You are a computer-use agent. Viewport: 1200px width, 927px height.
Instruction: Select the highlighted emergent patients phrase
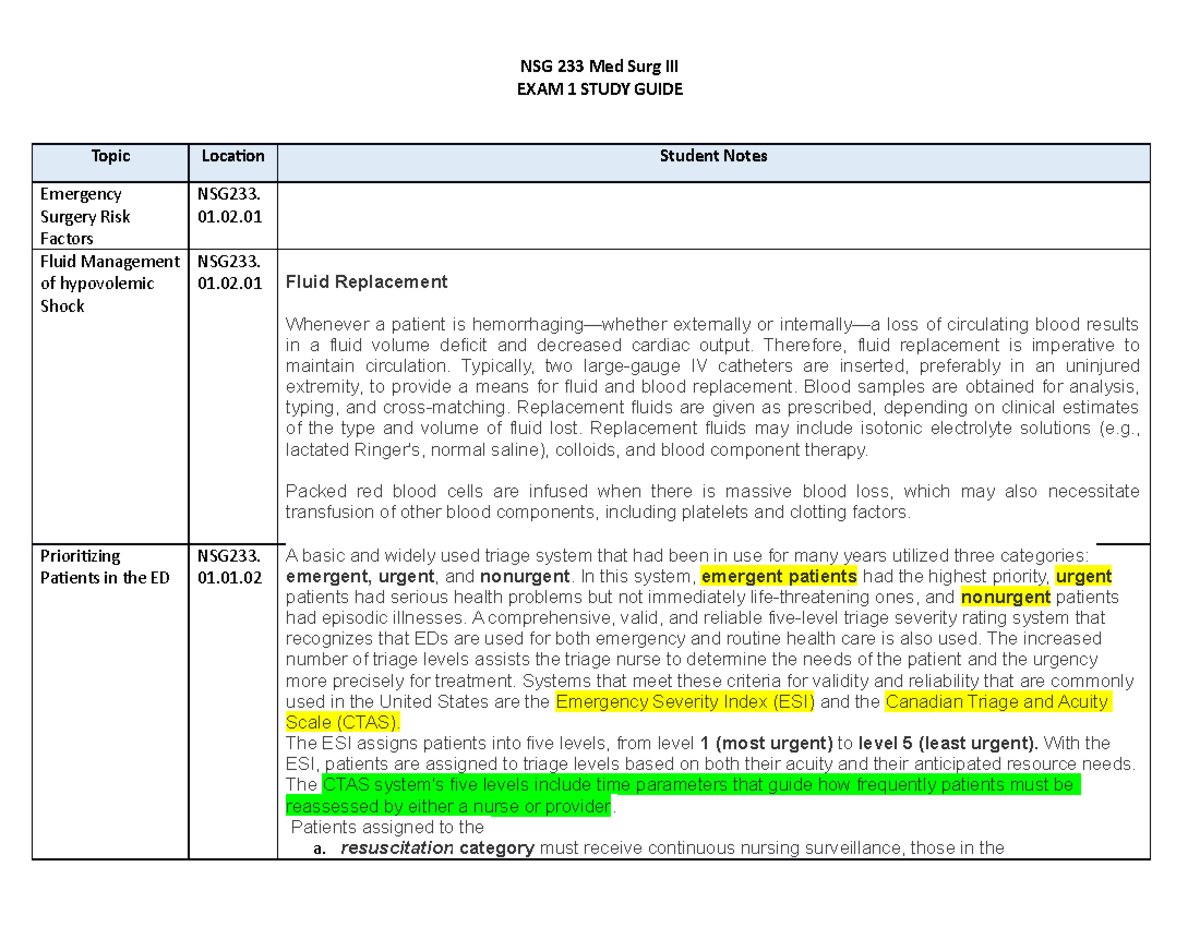779,576
